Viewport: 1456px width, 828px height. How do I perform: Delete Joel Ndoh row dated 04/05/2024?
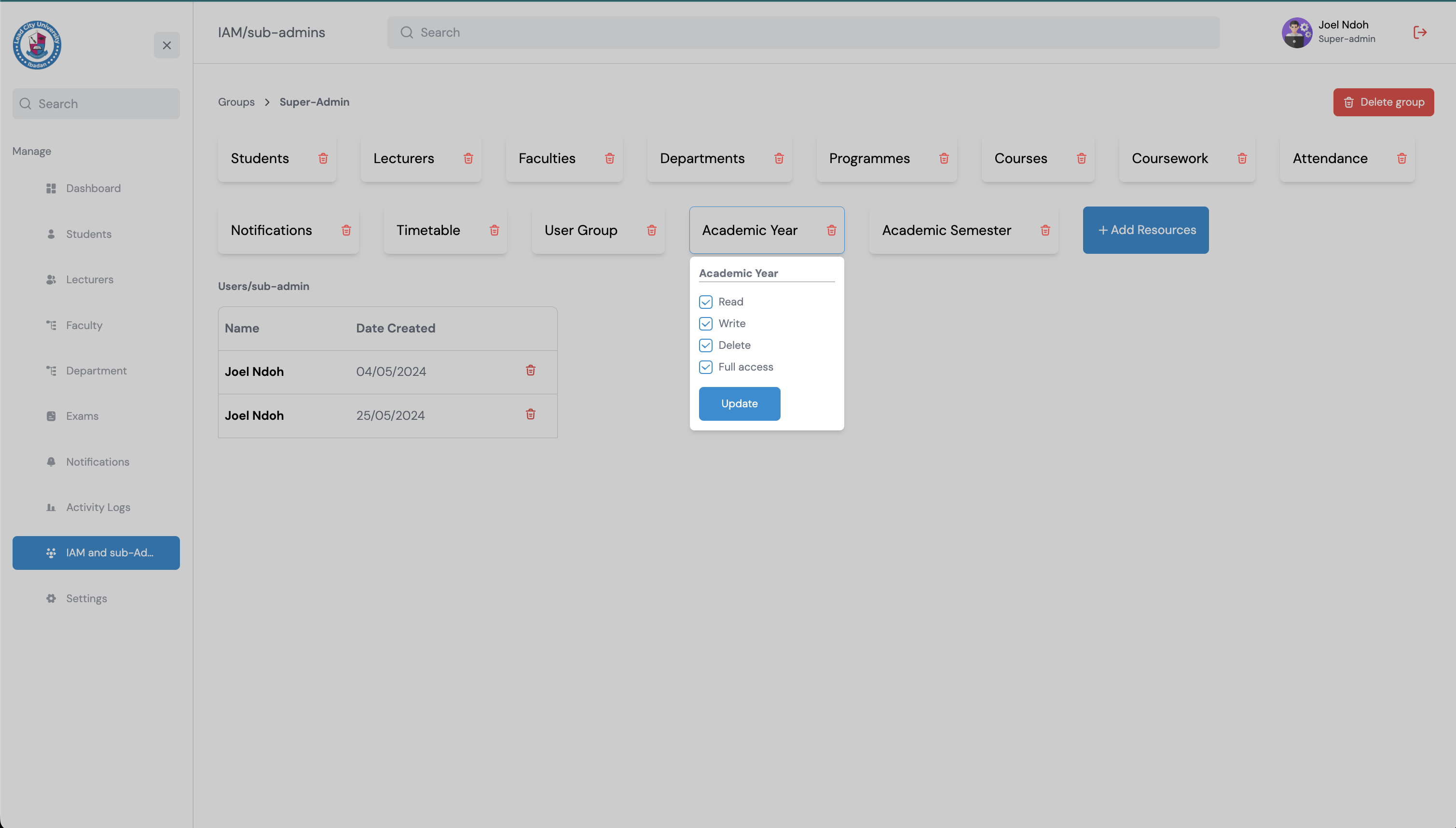(530, 370)
